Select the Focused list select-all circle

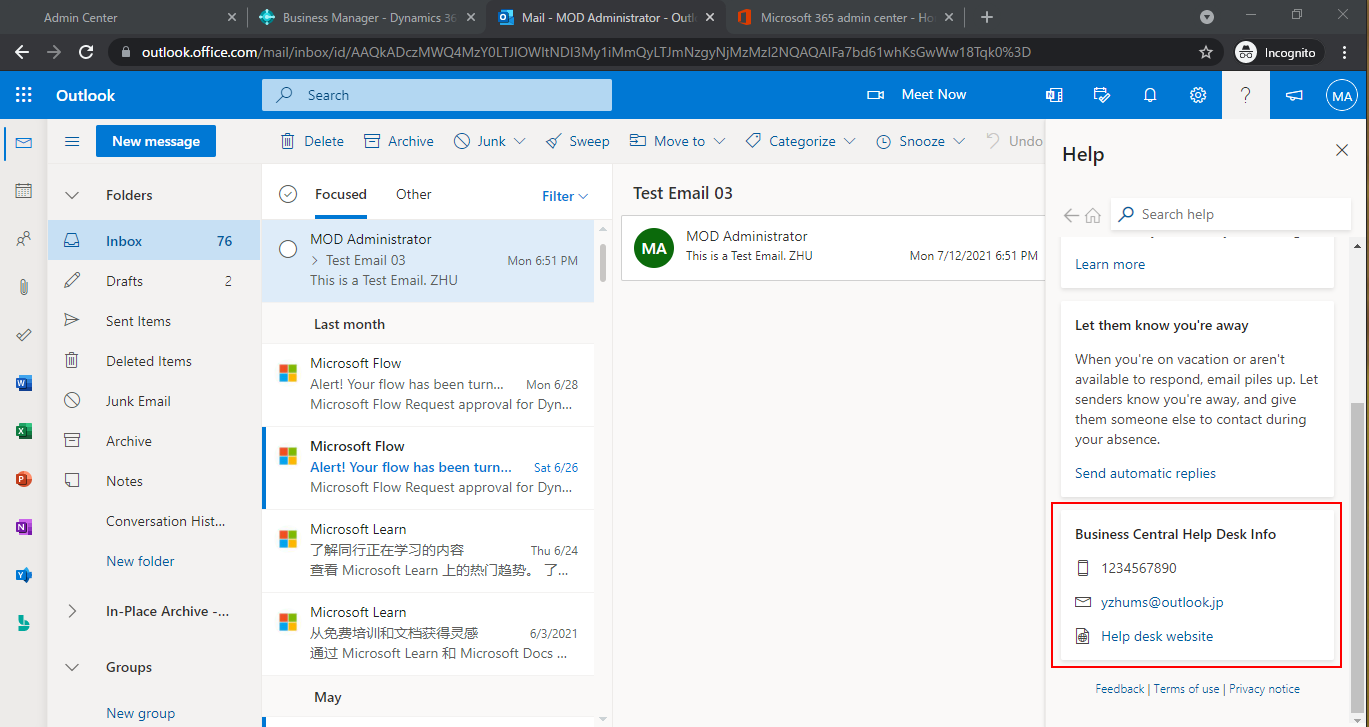[288, 194]
